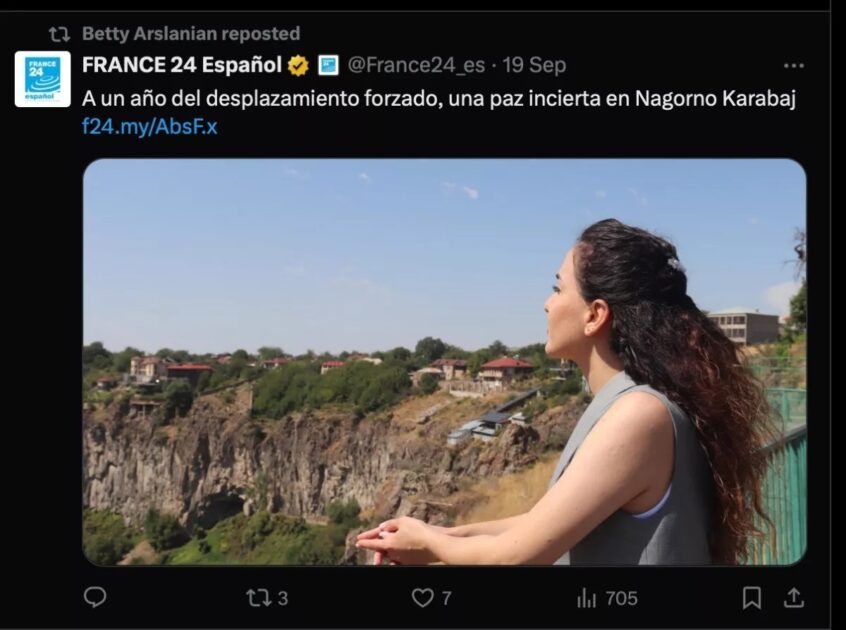This screenshot has height=630, width=846.
Task: Click the repost count of 3
Action: click(283, 598)
